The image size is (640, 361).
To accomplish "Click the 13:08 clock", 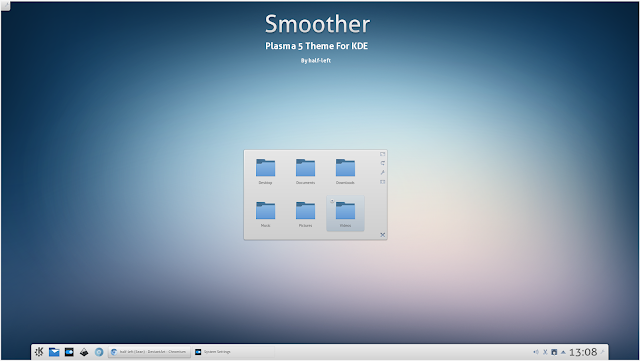I will 583,352.
